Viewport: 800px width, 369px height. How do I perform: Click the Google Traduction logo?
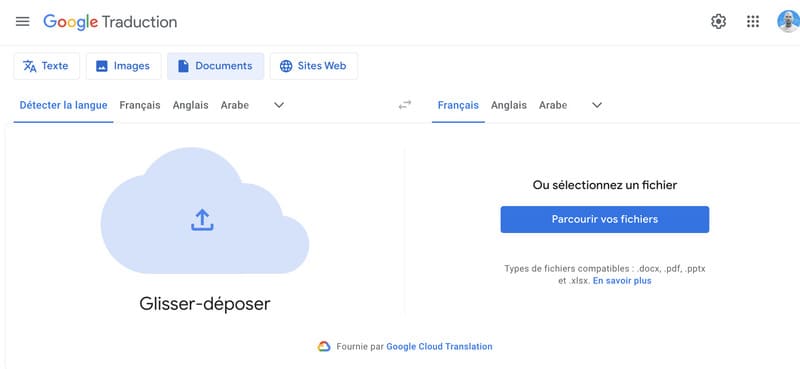point(110,22)
